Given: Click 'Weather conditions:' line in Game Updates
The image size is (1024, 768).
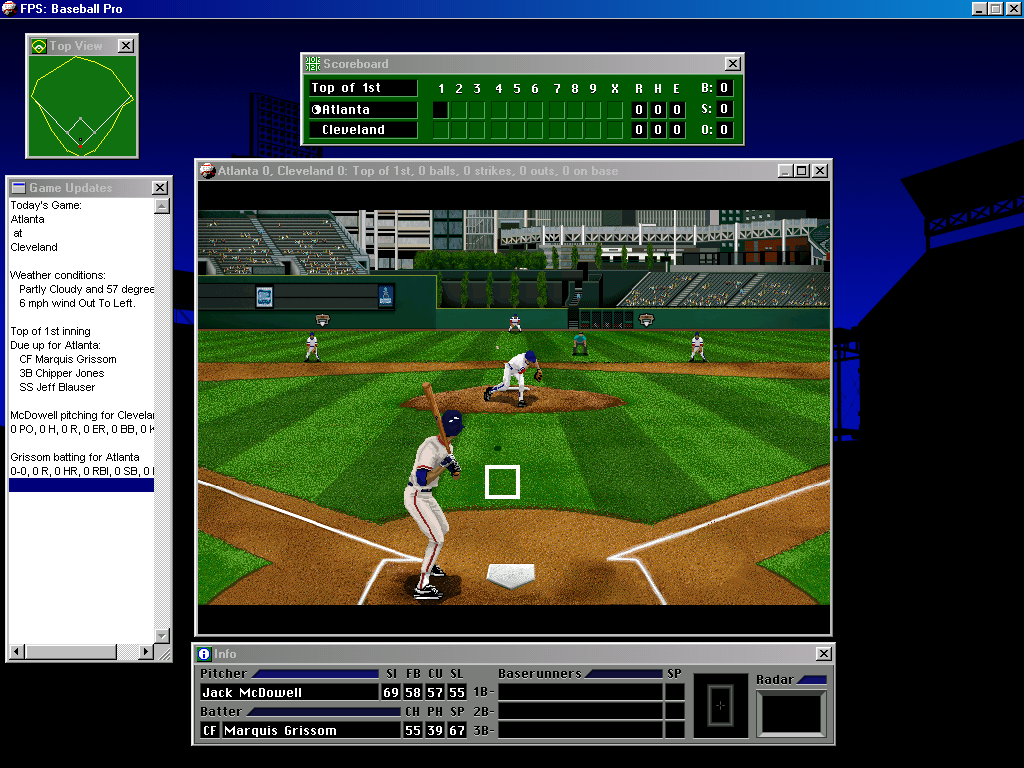Looking at the screenshot, I should (57, 276).
